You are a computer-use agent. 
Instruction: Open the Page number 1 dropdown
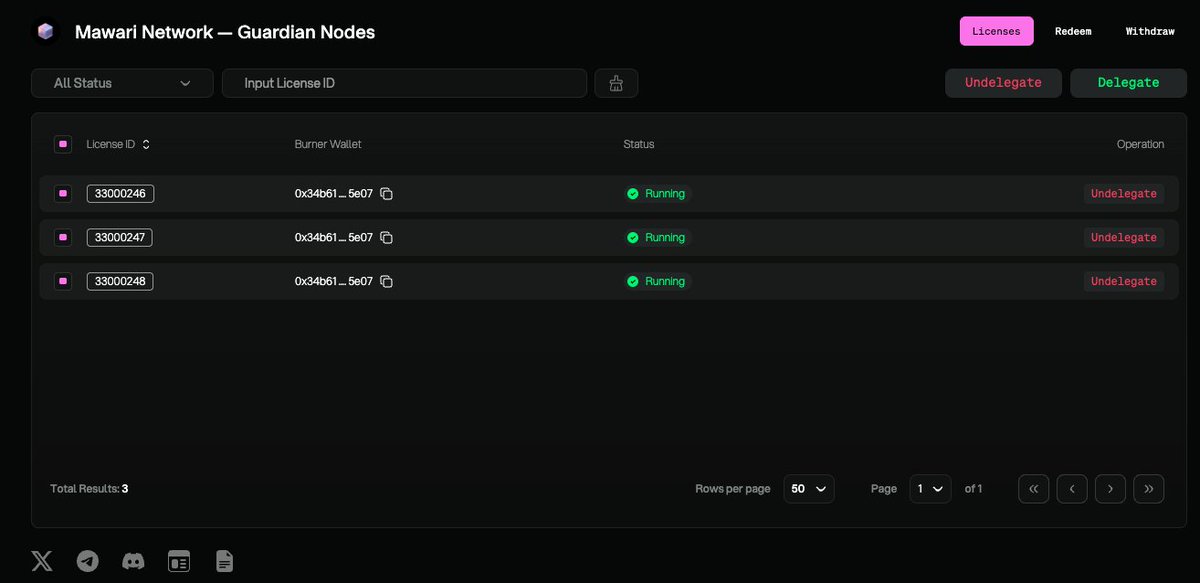(x=930, y=489)
